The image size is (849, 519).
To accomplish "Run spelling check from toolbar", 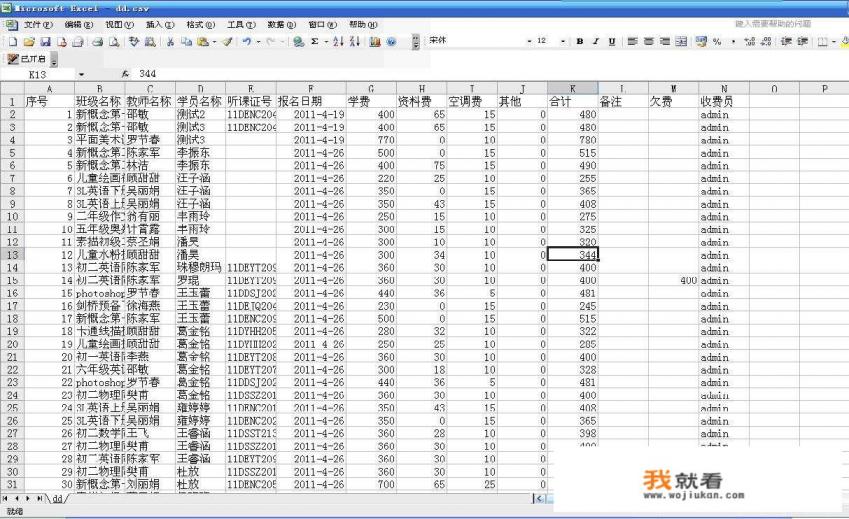I will (134, 42).
